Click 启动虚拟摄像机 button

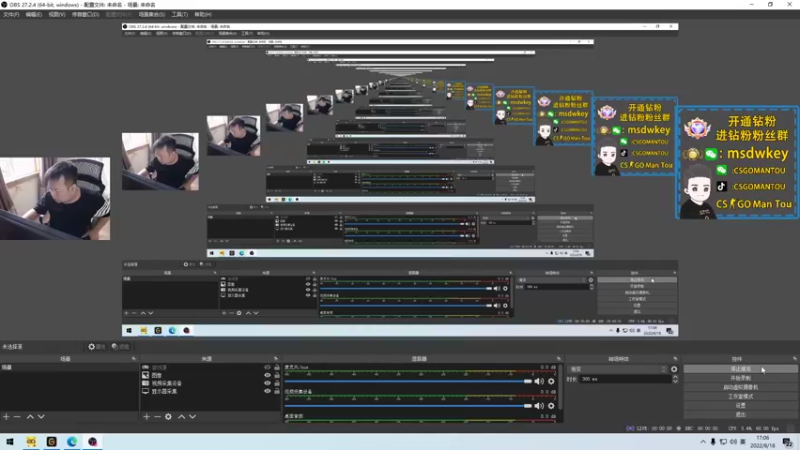(x=740, y=387)
